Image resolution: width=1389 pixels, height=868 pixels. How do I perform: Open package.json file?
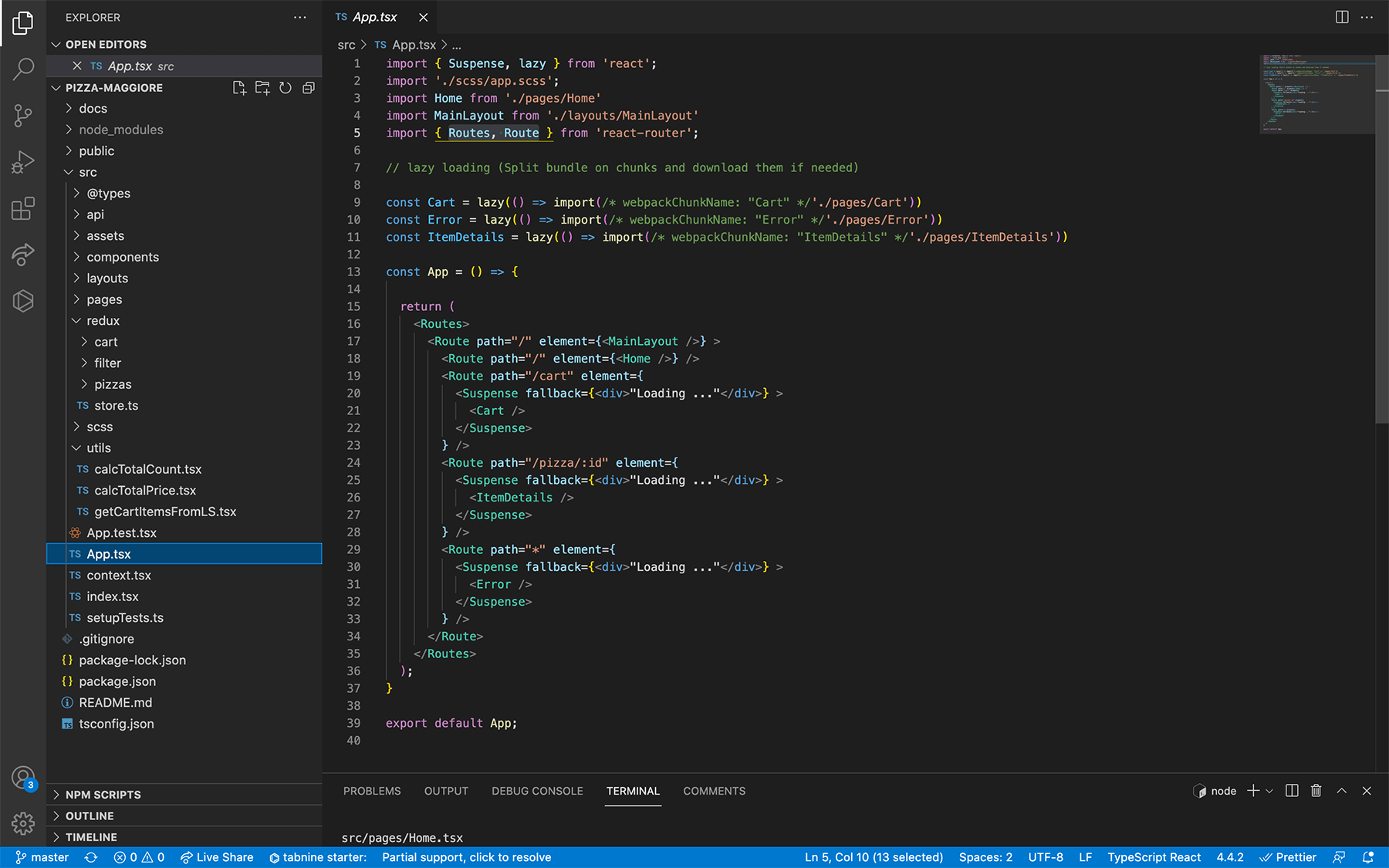[184, 681]
